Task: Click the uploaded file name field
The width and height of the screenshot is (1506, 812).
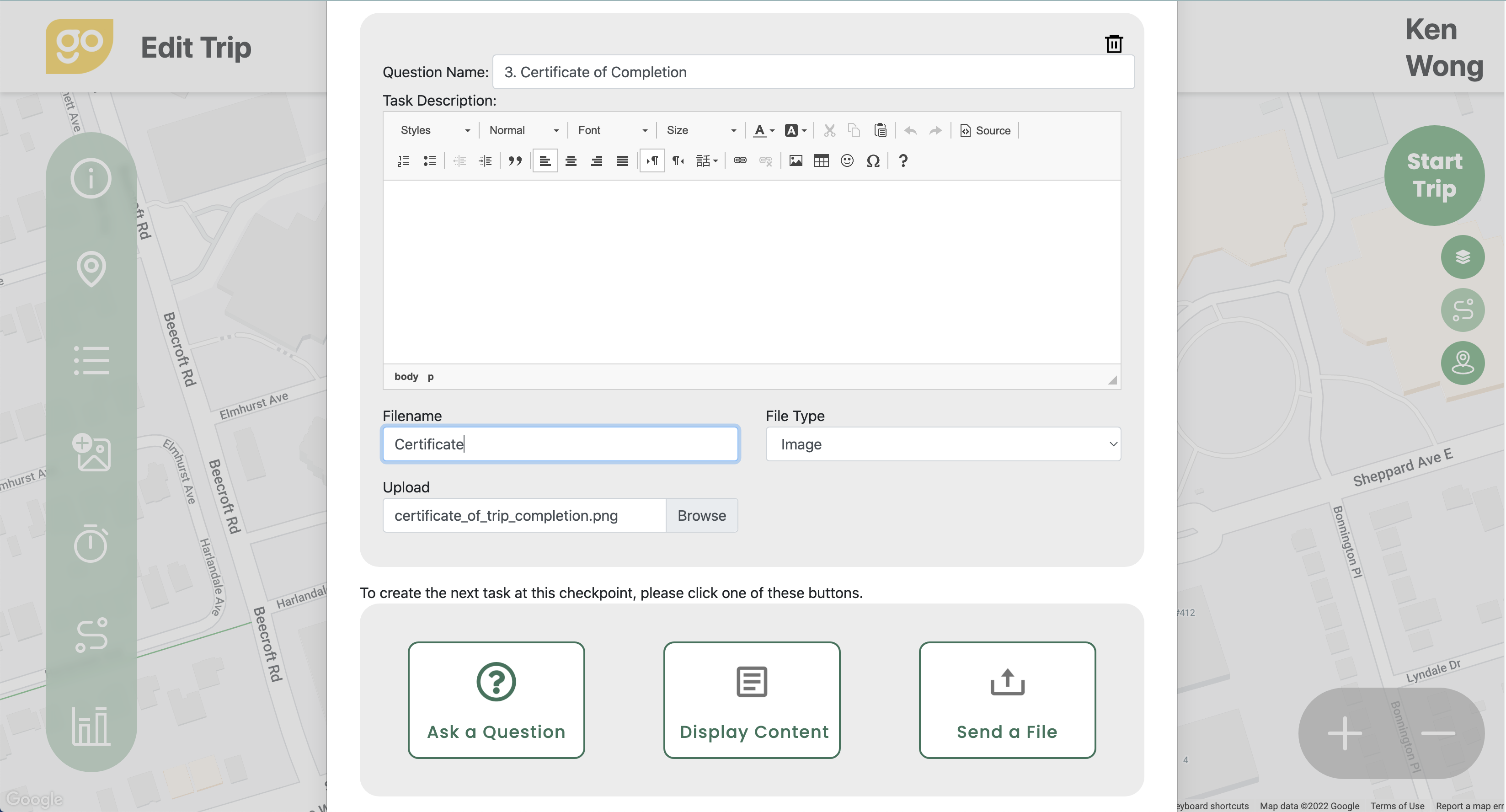Action: click(524, 516)
